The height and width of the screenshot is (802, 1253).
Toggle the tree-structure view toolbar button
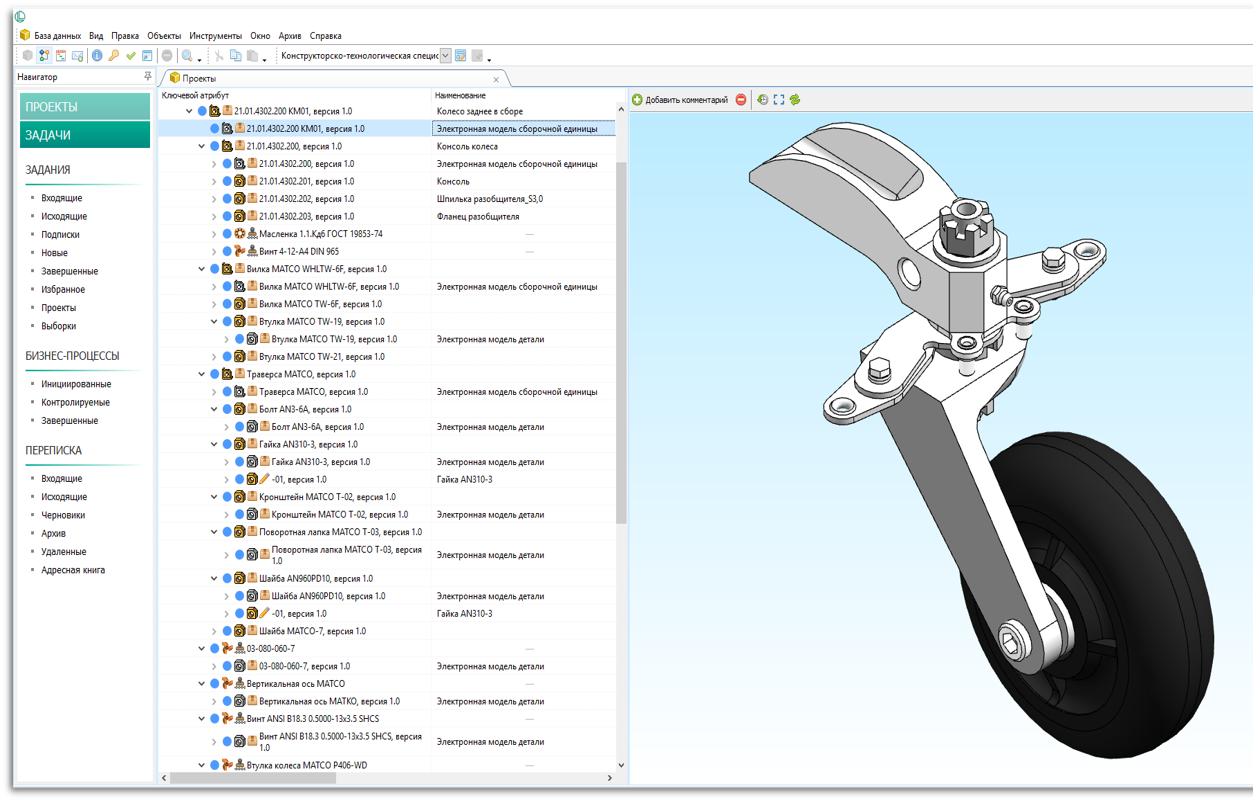coord(44,56)
